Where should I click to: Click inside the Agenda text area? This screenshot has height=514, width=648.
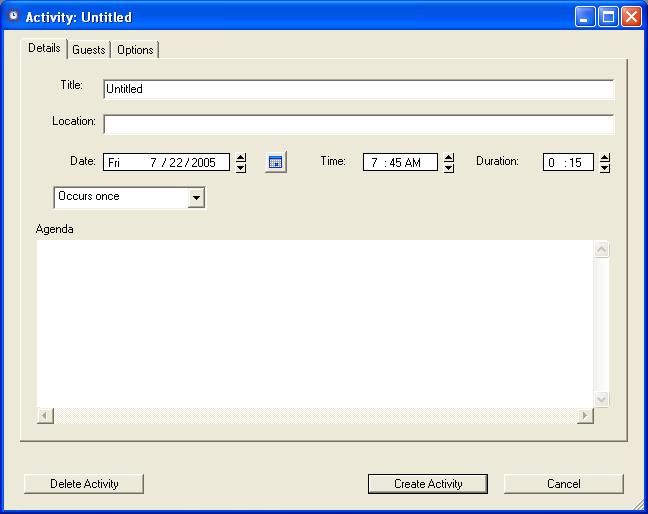pos(315,322)
